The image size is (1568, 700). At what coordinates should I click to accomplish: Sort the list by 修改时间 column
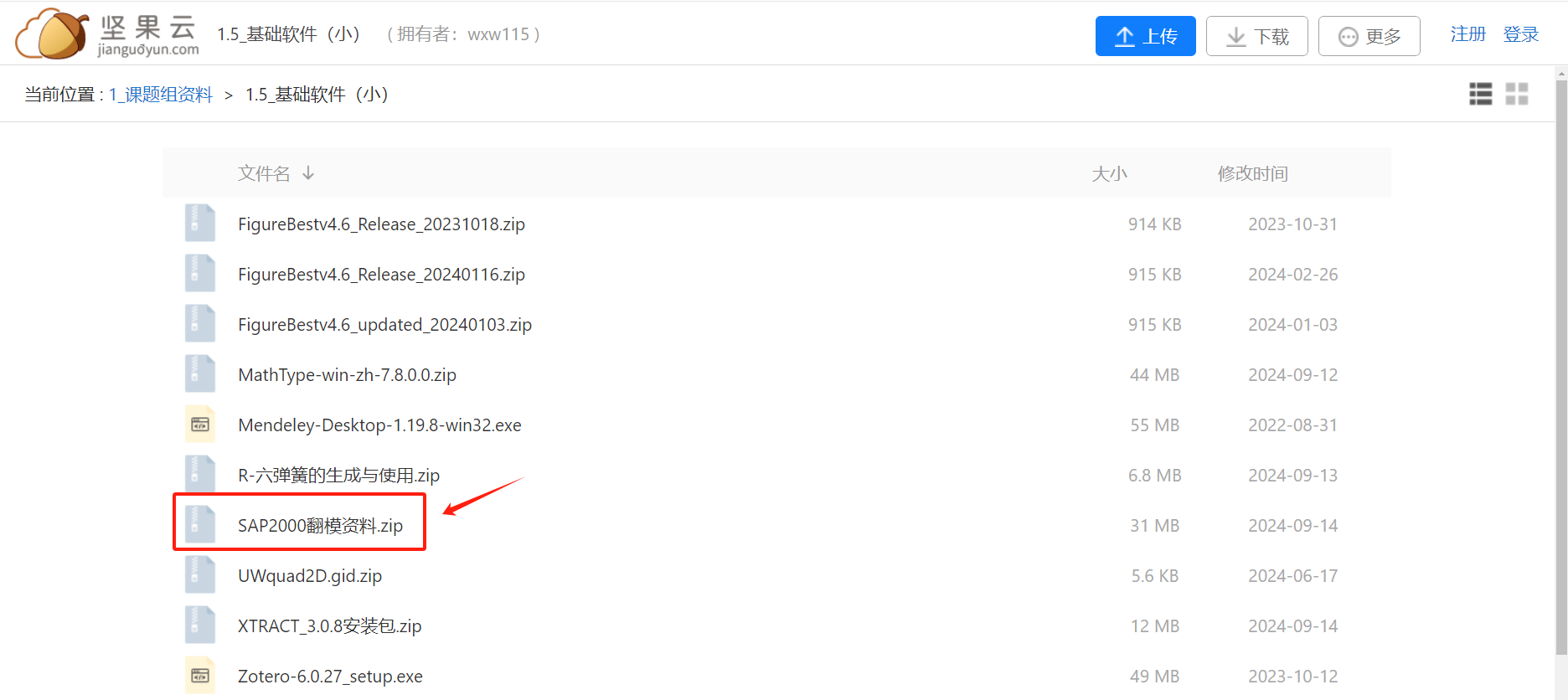click(1252, 173)
